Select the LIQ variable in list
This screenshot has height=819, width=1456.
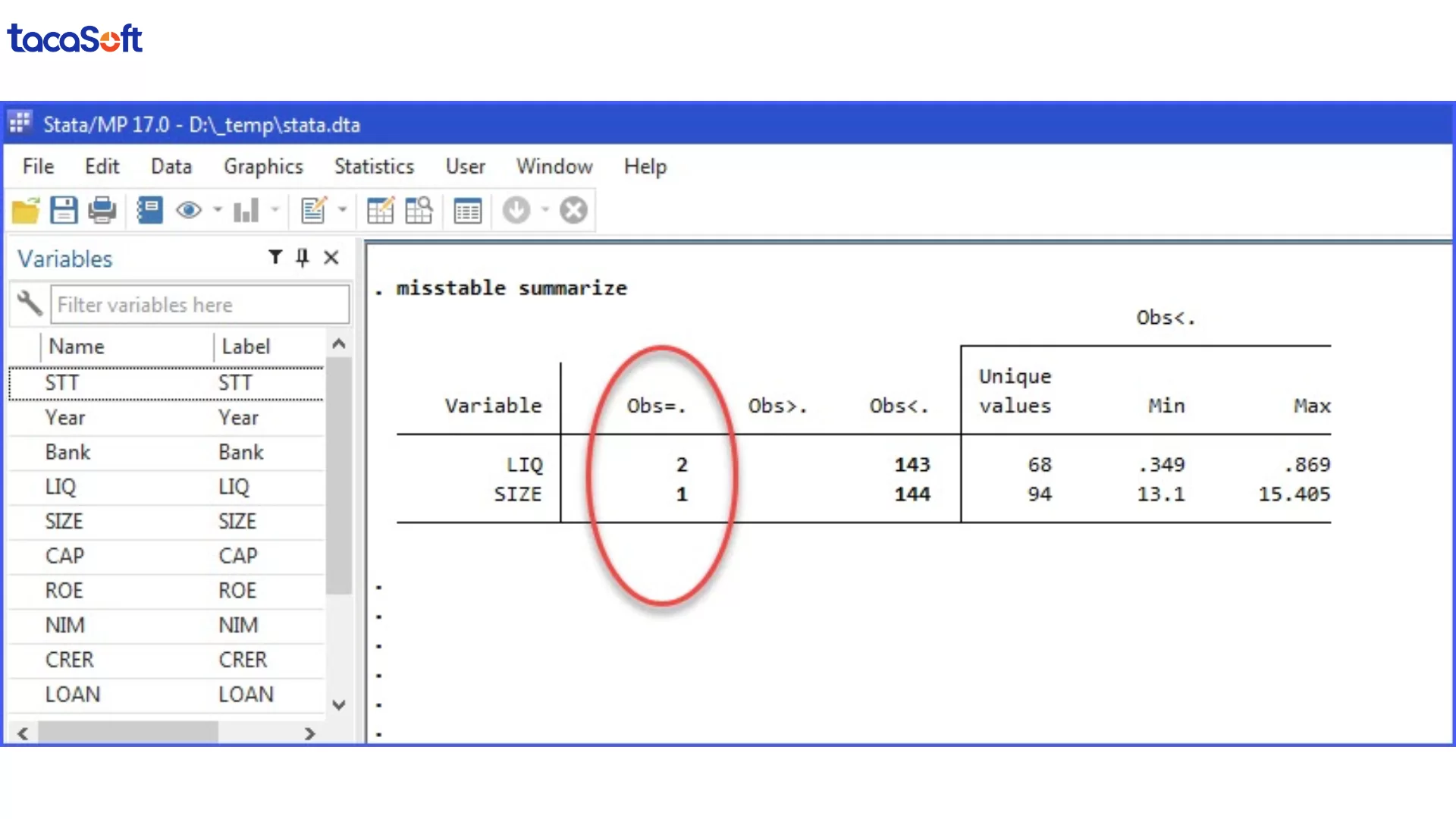pos(61,487)
